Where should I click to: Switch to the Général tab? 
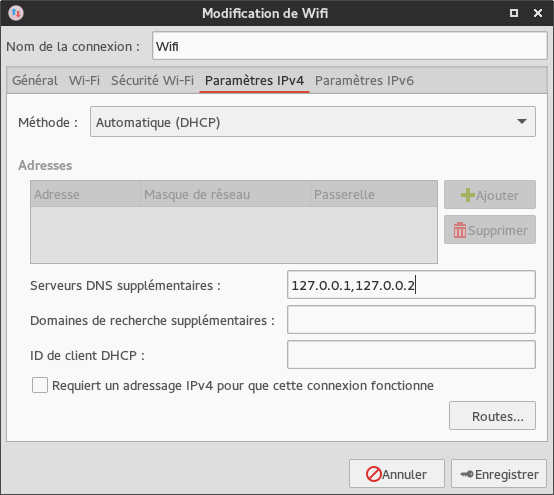tap(35, 81)
